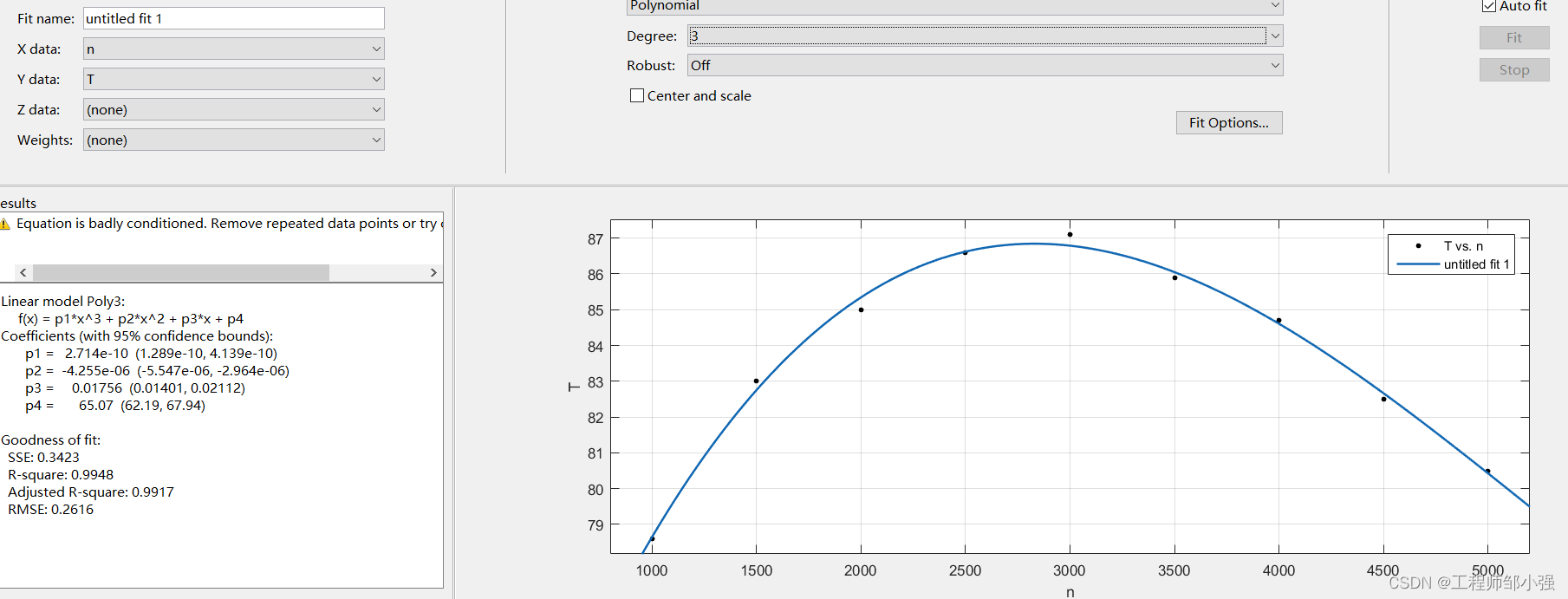1568x599 pixels.
Task: Click the data point at n=4500
Action: (x=1383, y=399)
